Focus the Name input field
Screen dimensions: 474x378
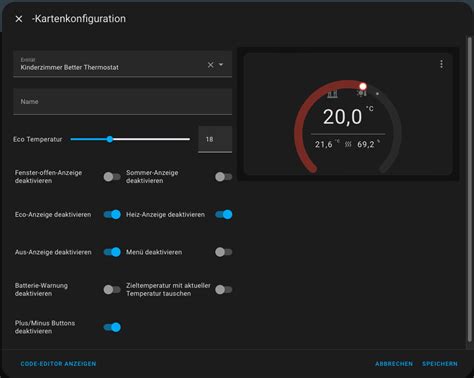[122, 102]
